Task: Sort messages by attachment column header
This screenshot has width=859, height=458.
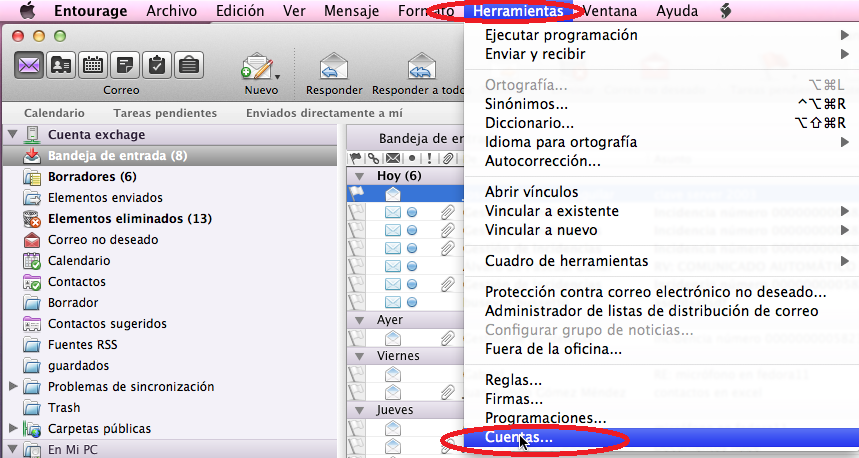Action: pyautogui.click(x=448, y=159)
